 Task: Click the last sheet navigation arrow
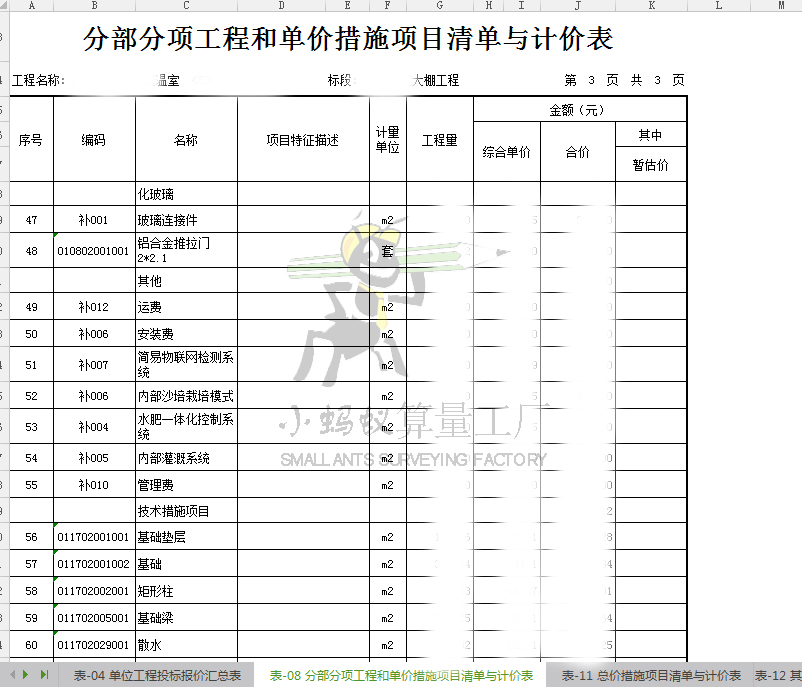click(x=44, y=675)
